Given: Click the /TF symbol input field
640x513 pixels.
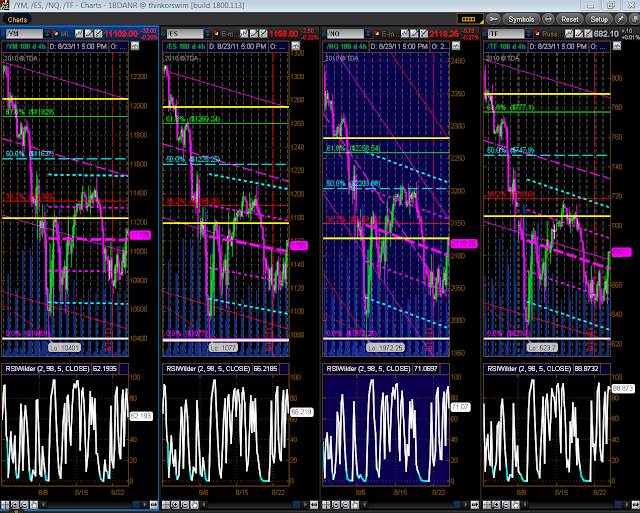Looking at the screenshot, I should click(506, 33).
